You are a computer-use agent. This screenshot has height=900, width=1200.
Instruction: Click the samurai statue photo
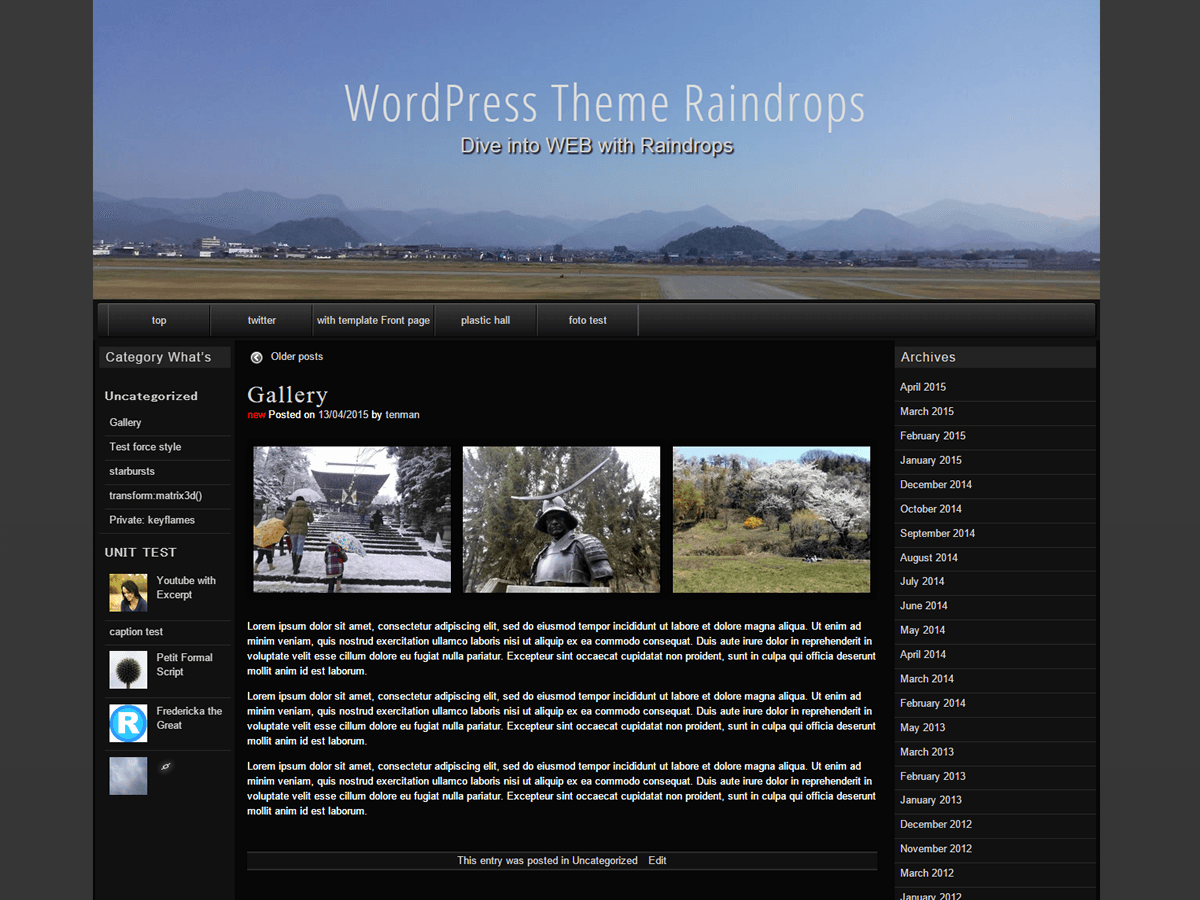click(561, 518)
